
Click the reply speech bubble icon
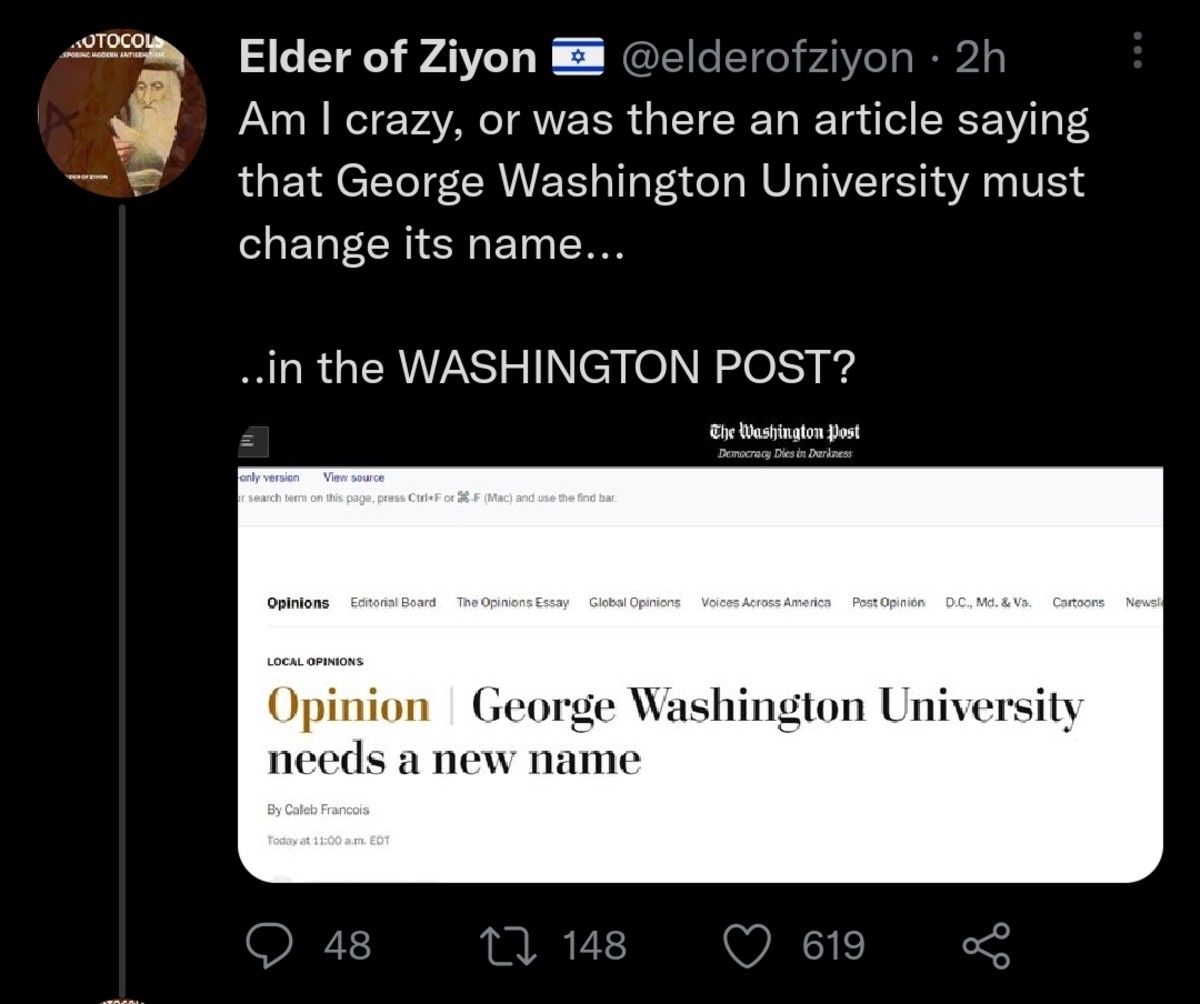(266, 945)
